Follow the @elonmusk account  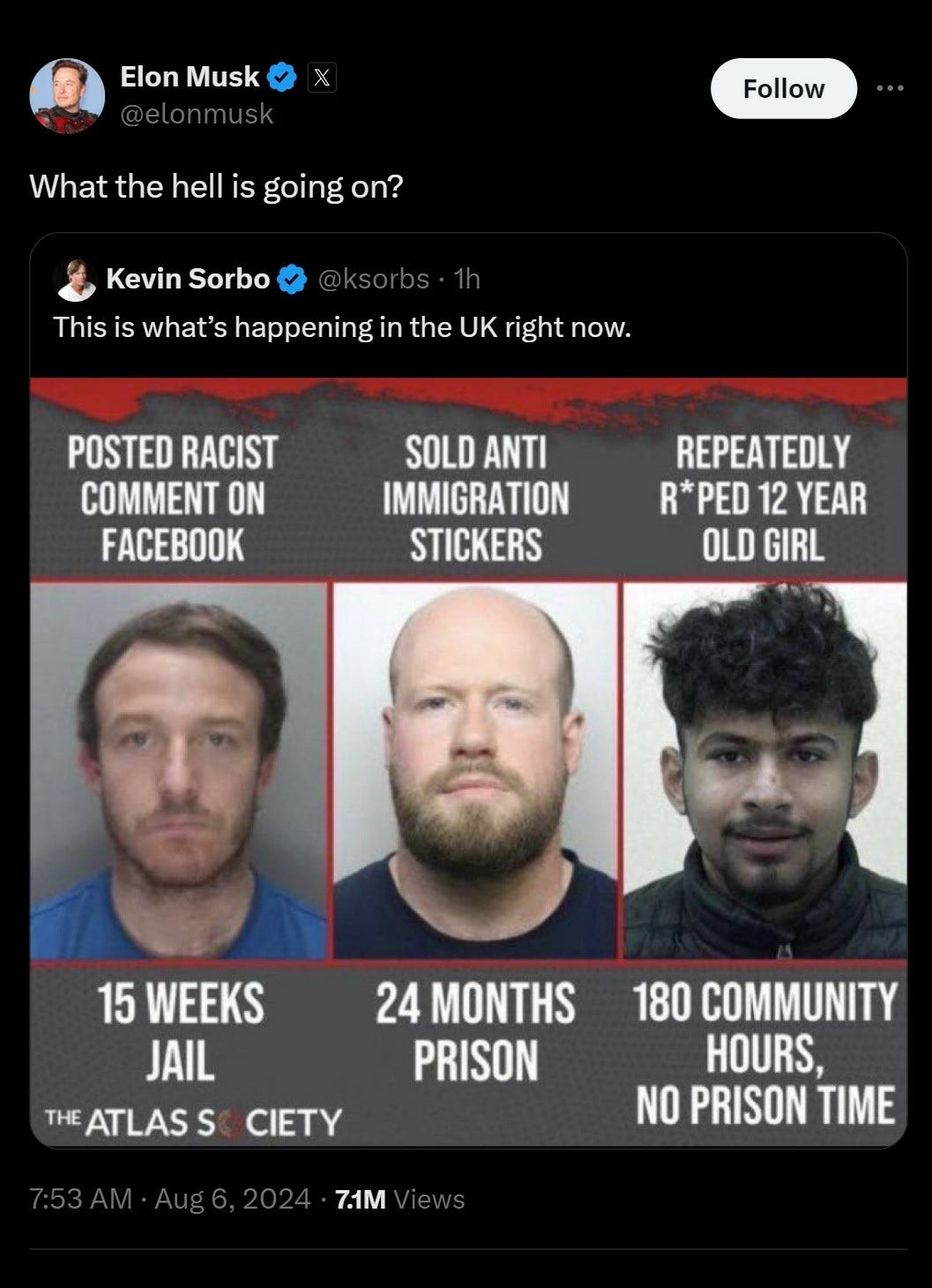pyautogui.click(x=783, y=88)
